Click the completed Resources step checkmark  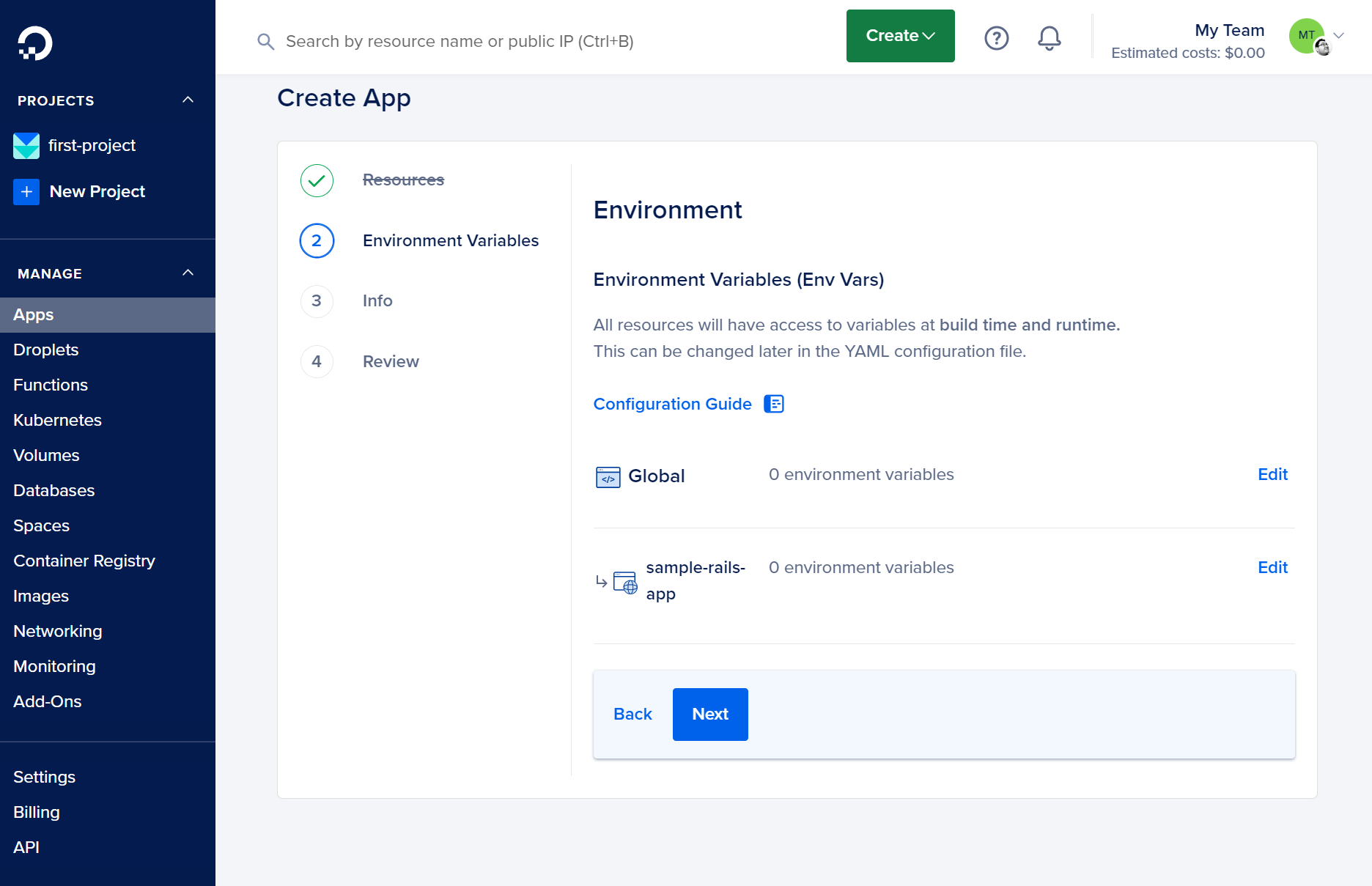click(317, 180)
